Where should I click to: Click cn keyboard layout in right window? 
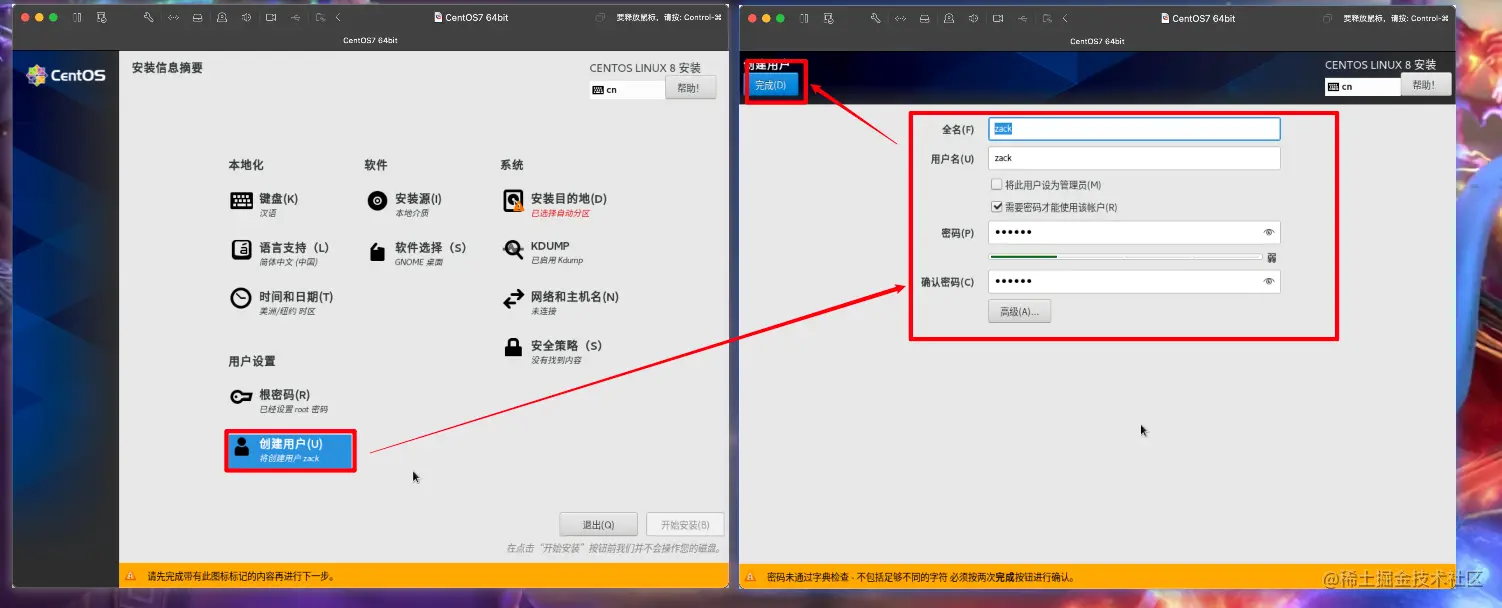tap(1362, 87)
